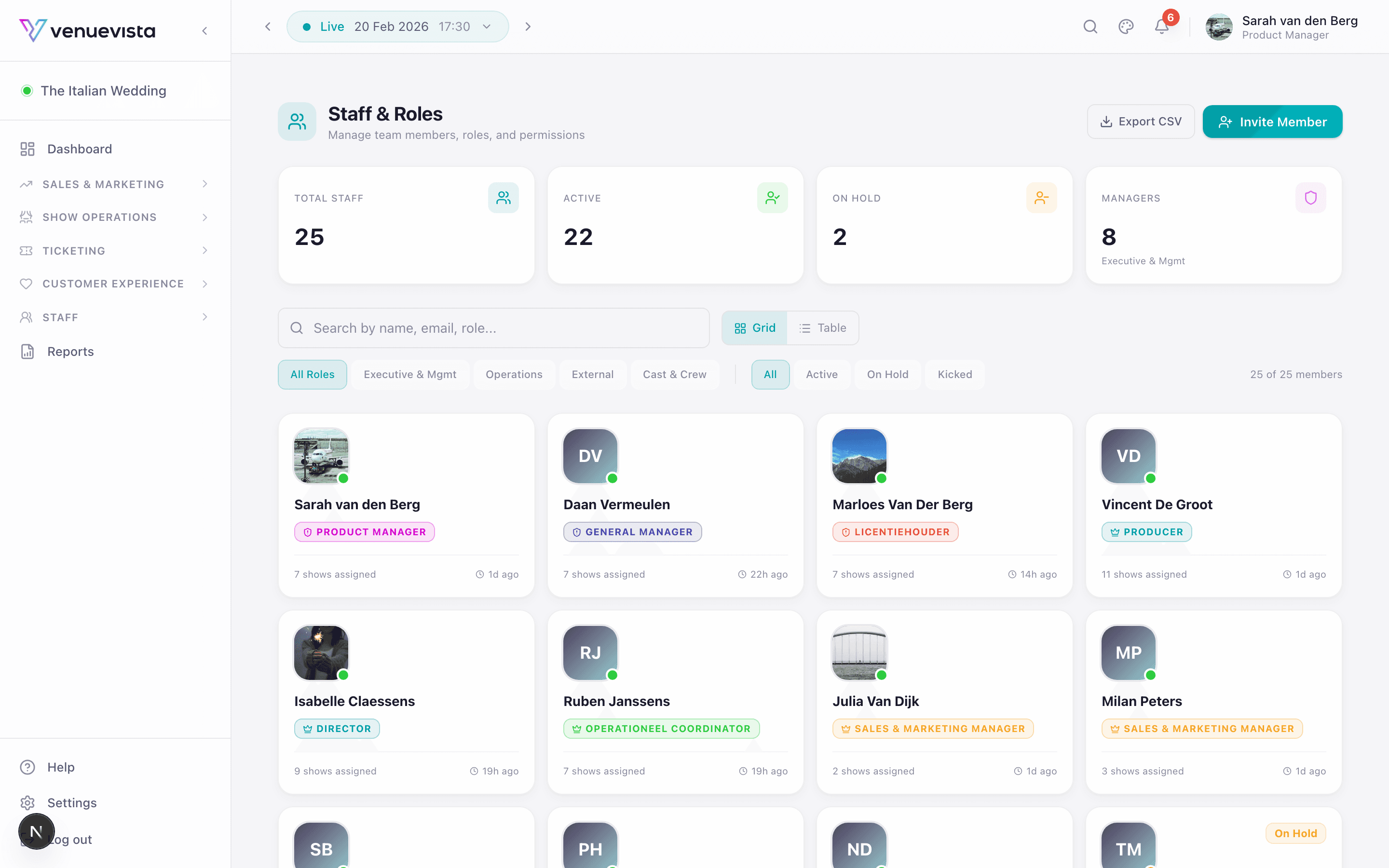This screenshot has height=868, width=1389.
Task: Open the live date dropdown
Action: pos(486,27)
